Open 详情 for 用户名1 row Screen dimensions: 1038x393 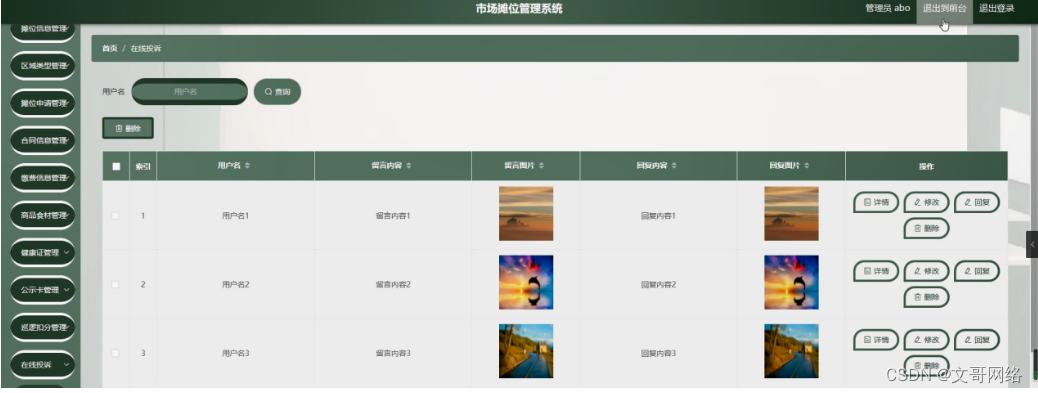(876, 202)
